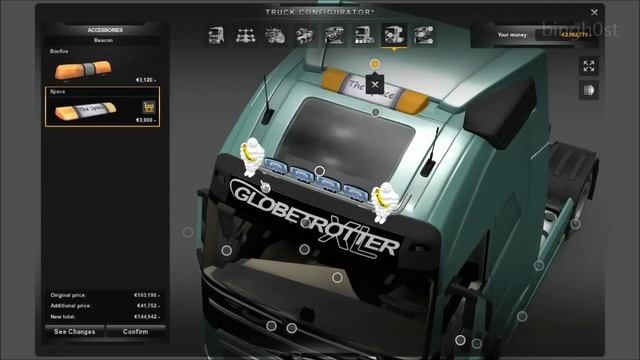Select the windshield slot node on the driver's side
The width and height of the screenshot is (640, 360).
click(227, 250)
